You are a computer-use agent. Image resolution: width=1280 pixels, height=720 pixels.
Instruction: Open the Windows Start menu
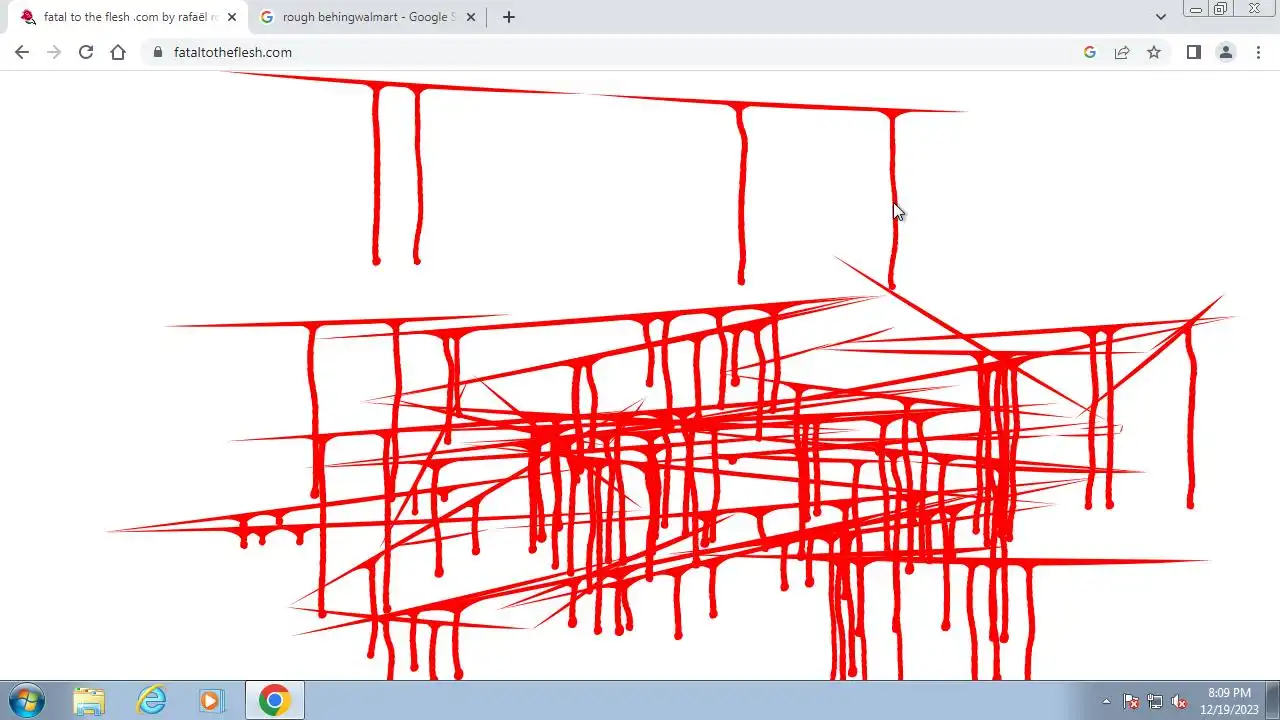pos(25,700)
